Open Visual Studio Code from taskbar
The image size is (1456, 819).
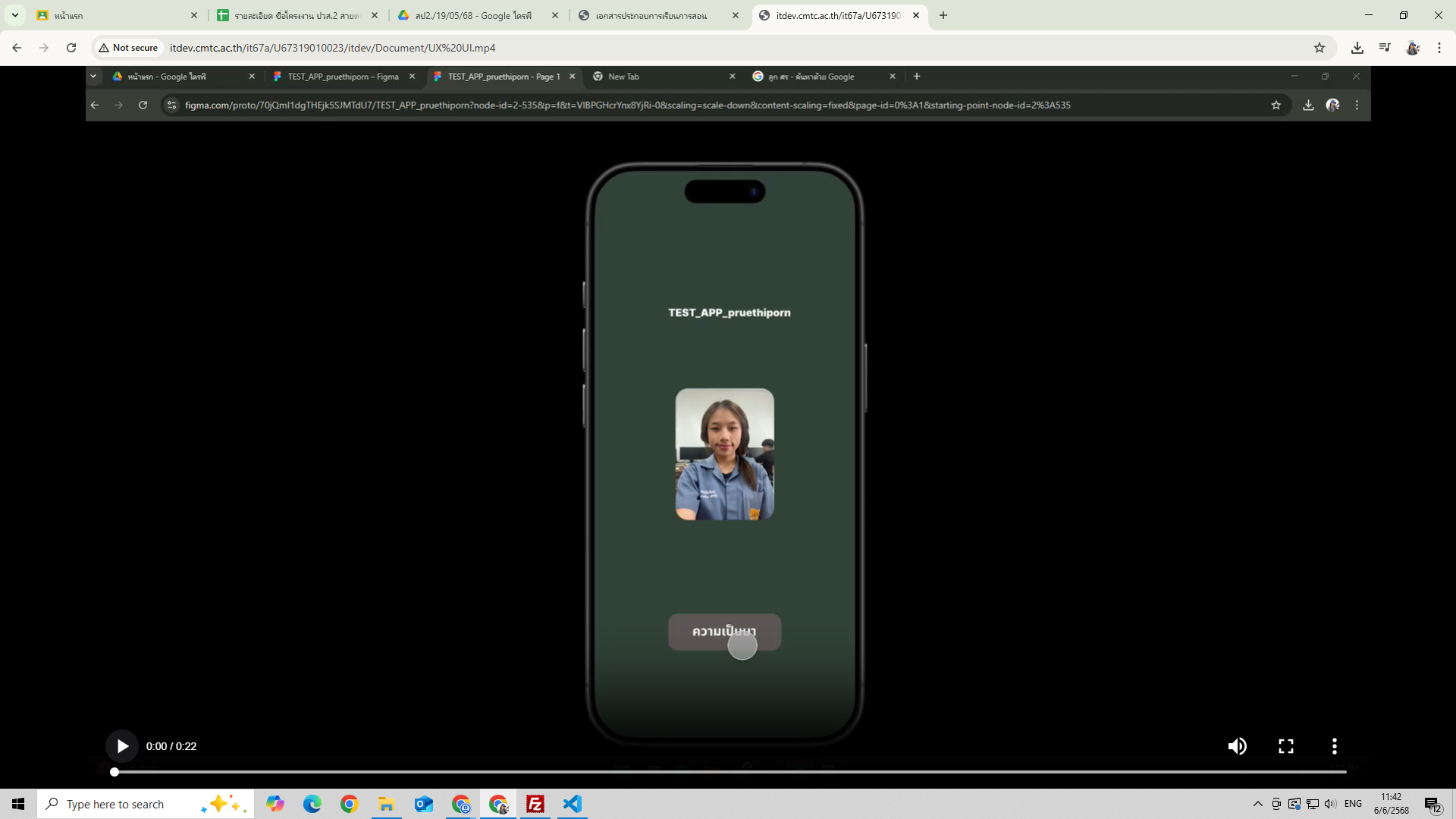573,804
